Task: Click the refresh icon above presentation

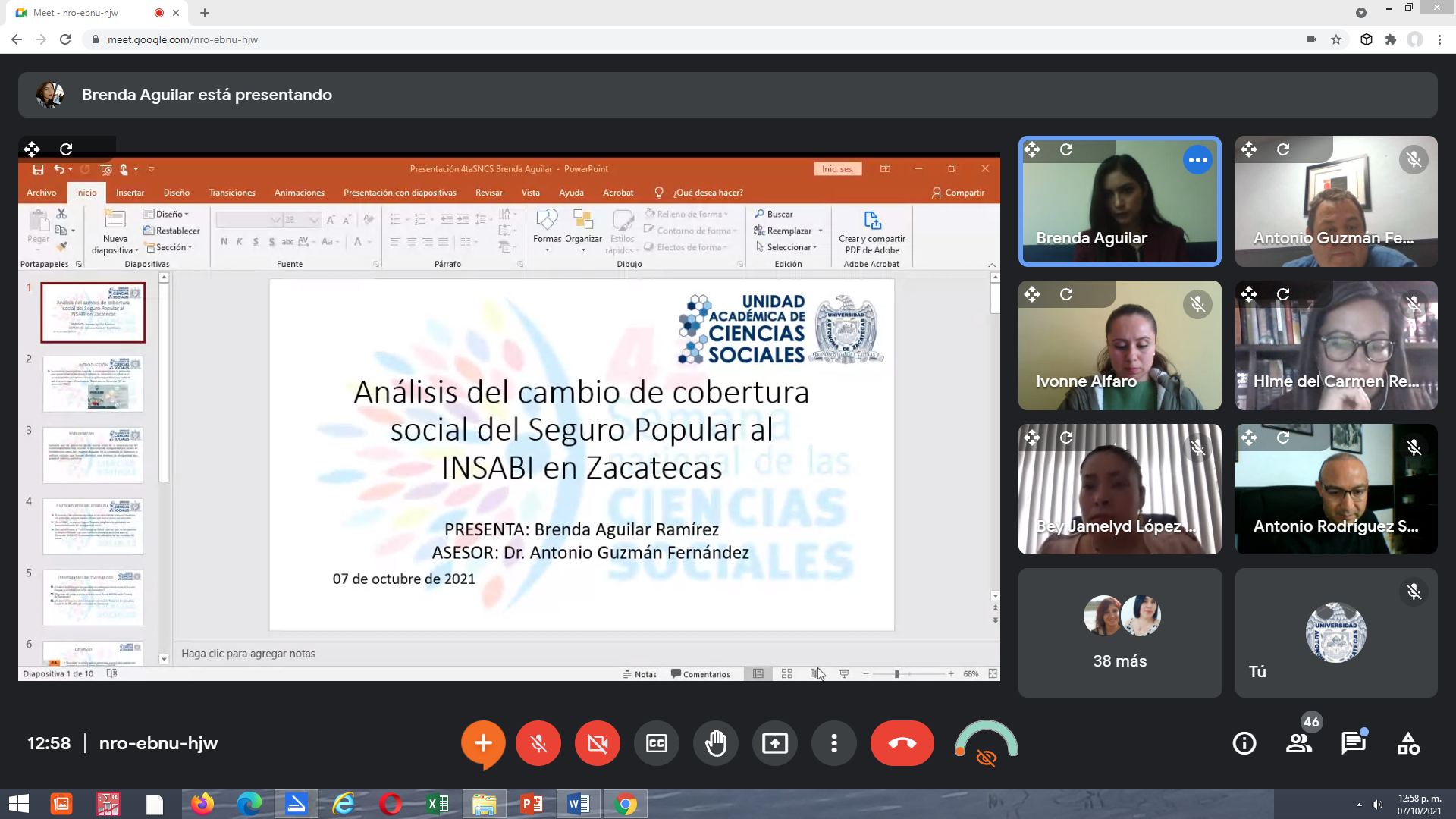Action: (66, 149)
